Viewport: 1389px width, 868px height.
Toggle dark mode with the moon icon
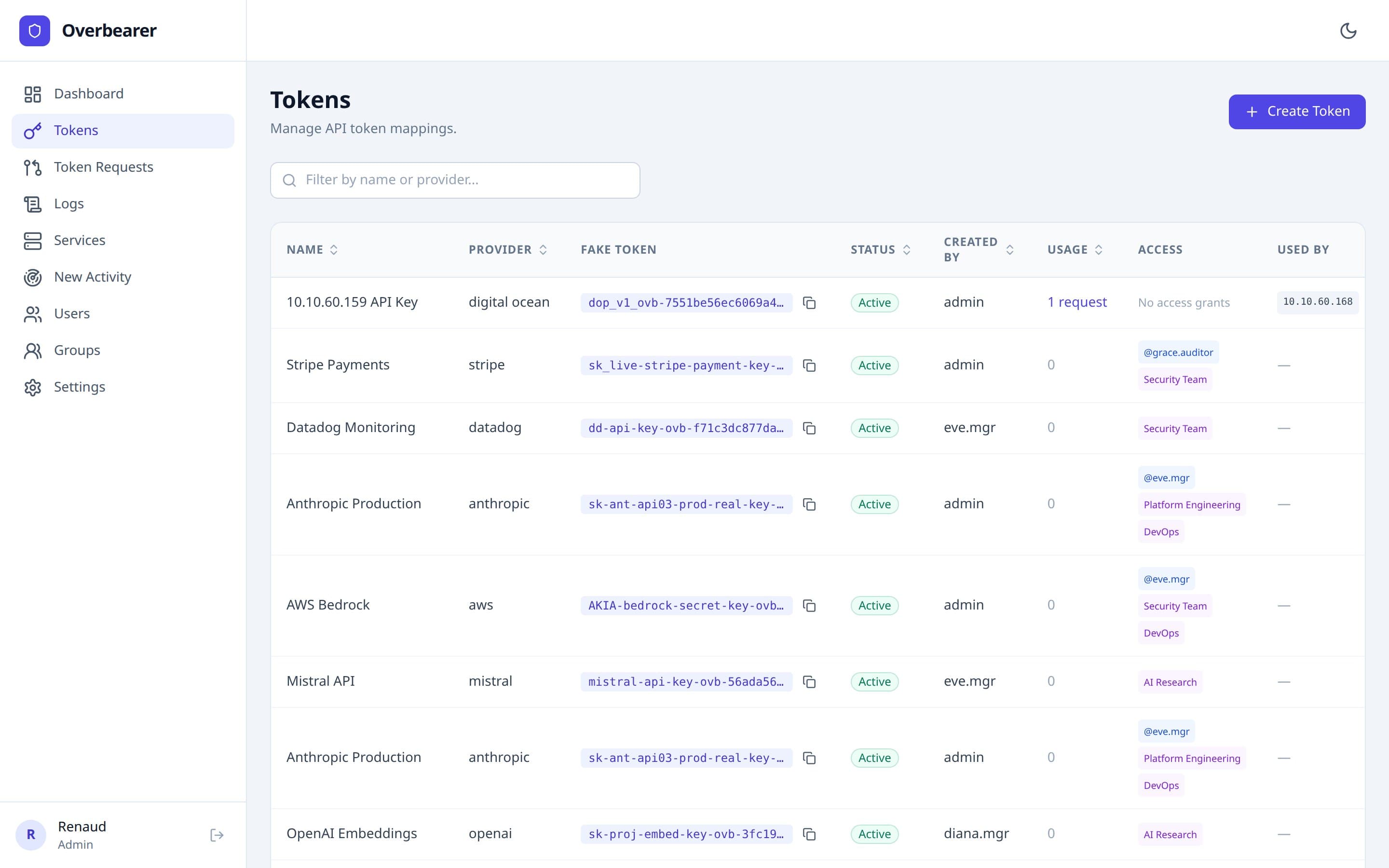tap(1348, 30)
